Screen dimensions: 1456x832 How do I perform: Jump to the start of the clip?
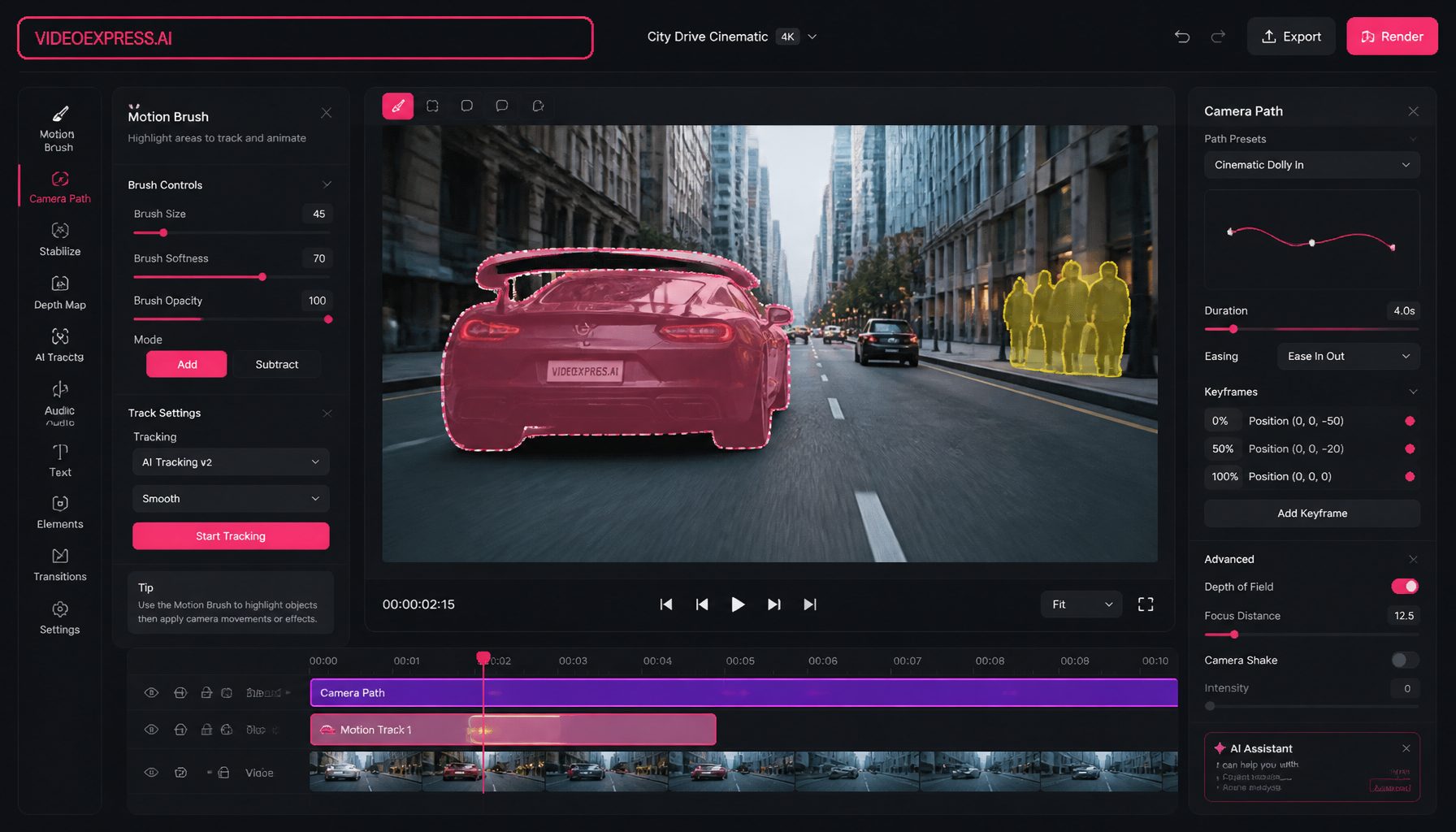point(666,604)
